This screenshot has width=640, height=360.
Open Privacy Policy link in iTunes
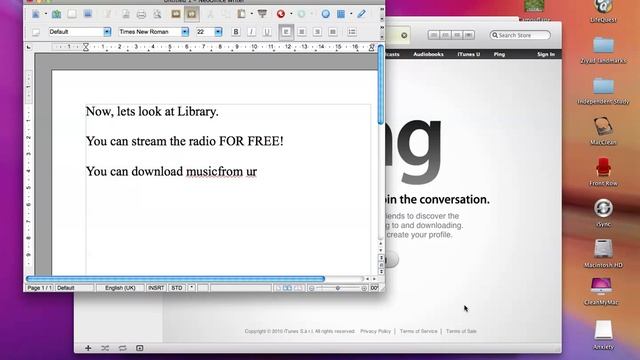pos(376,331)
